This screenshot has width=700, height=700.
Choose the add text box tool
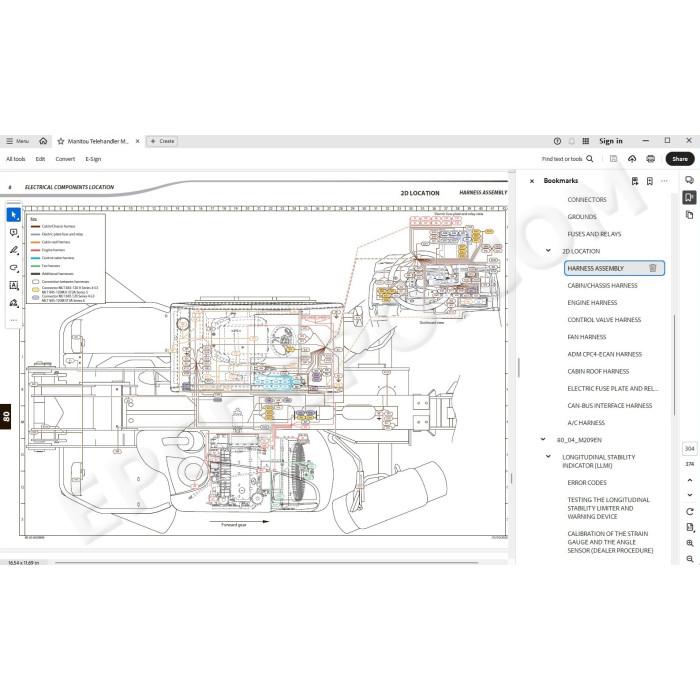tap(14, 285)
